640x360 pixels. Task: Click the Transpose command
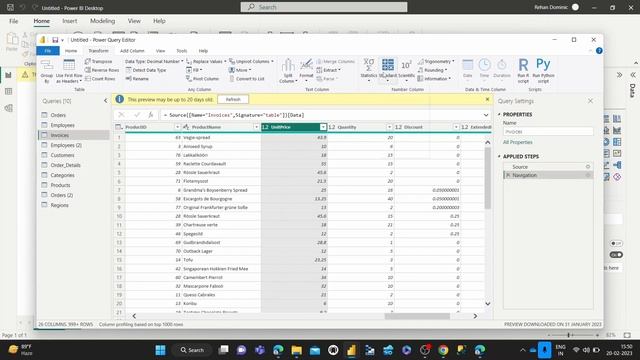pos(98,61)
